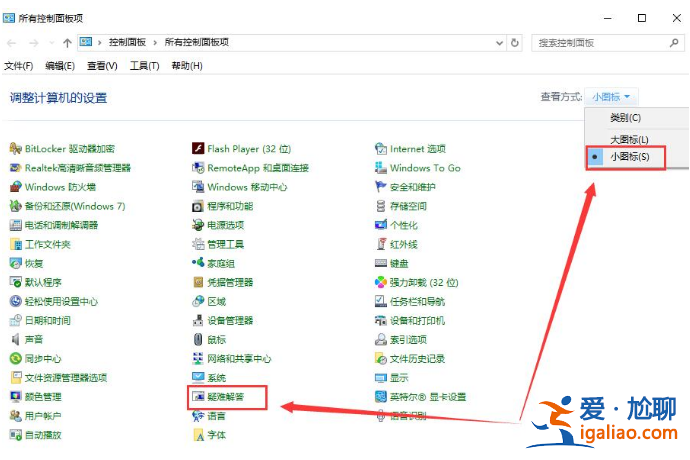
Task: Open 安全和维护 link
Action: tap(413, 187)
